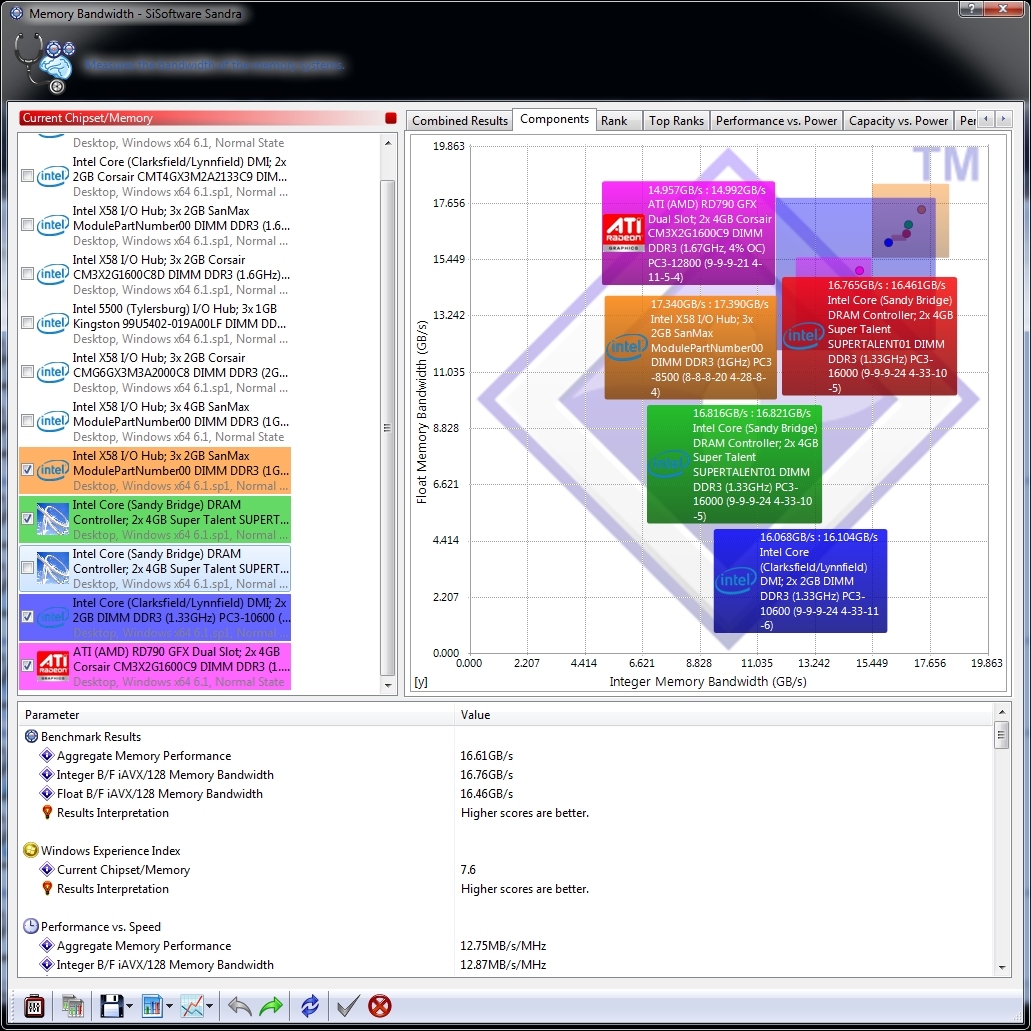Click the tab strip scroll-right arrow
Screen dimensions: 1031x1031
tap(1003, 119)
